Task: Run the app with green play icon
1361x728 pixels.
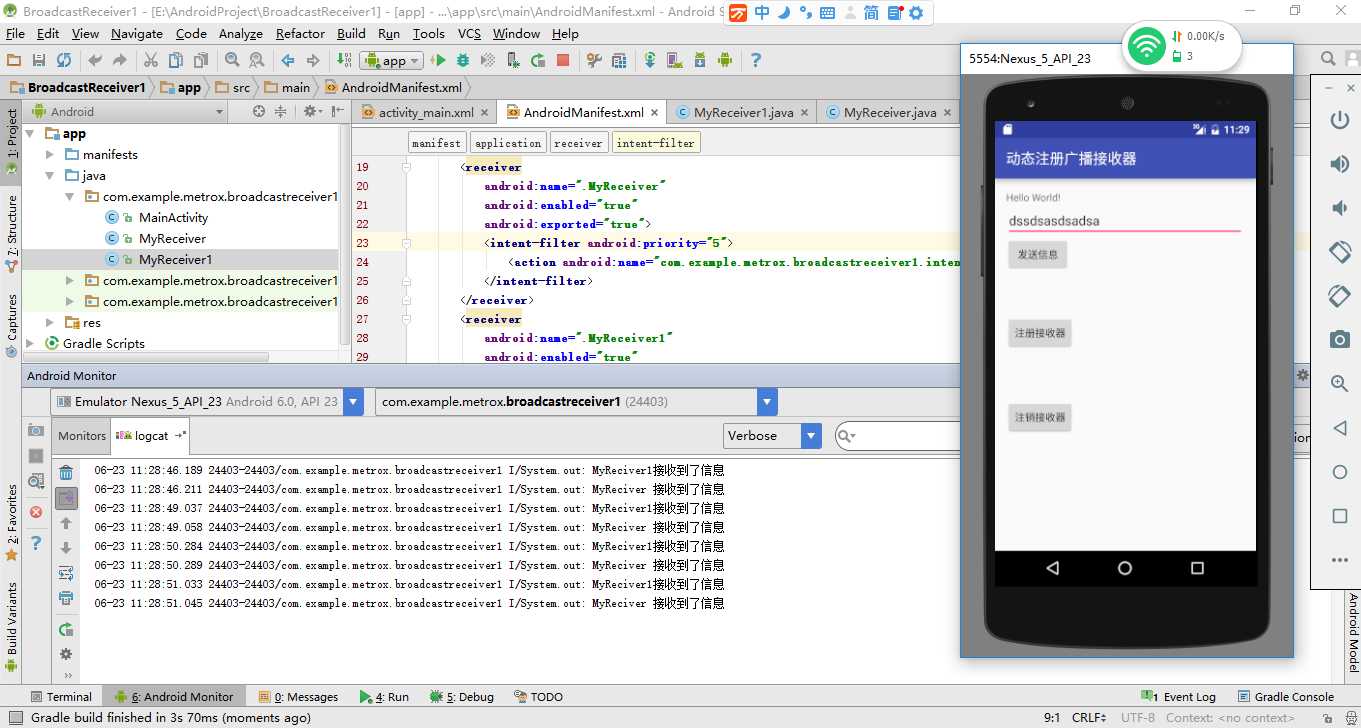Action: pos(438,60)
